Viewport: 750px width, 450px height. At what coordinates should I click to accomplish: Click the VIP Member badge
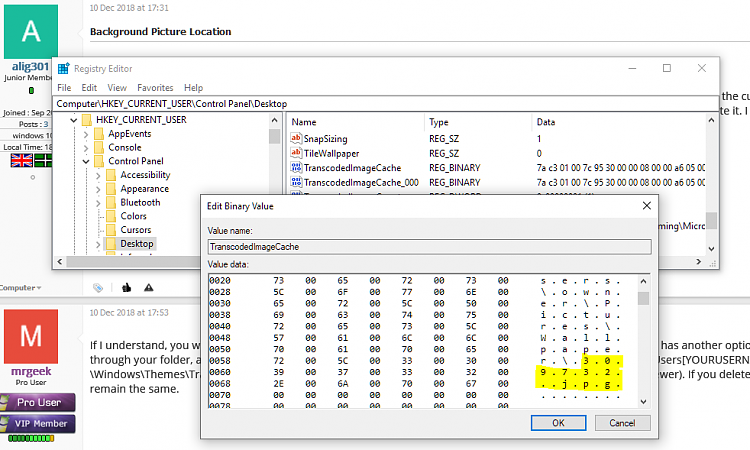[38, 424]
